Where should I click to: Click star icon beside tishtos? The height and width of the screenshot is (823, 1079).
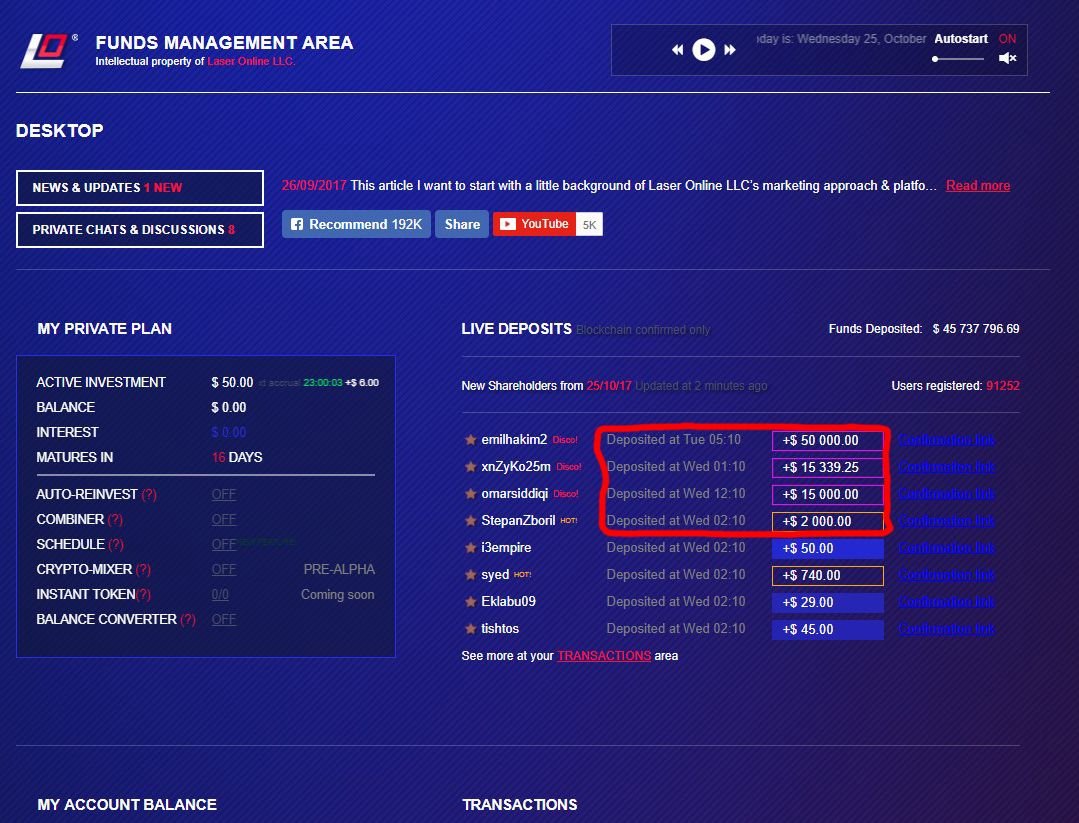pos(471,629)
